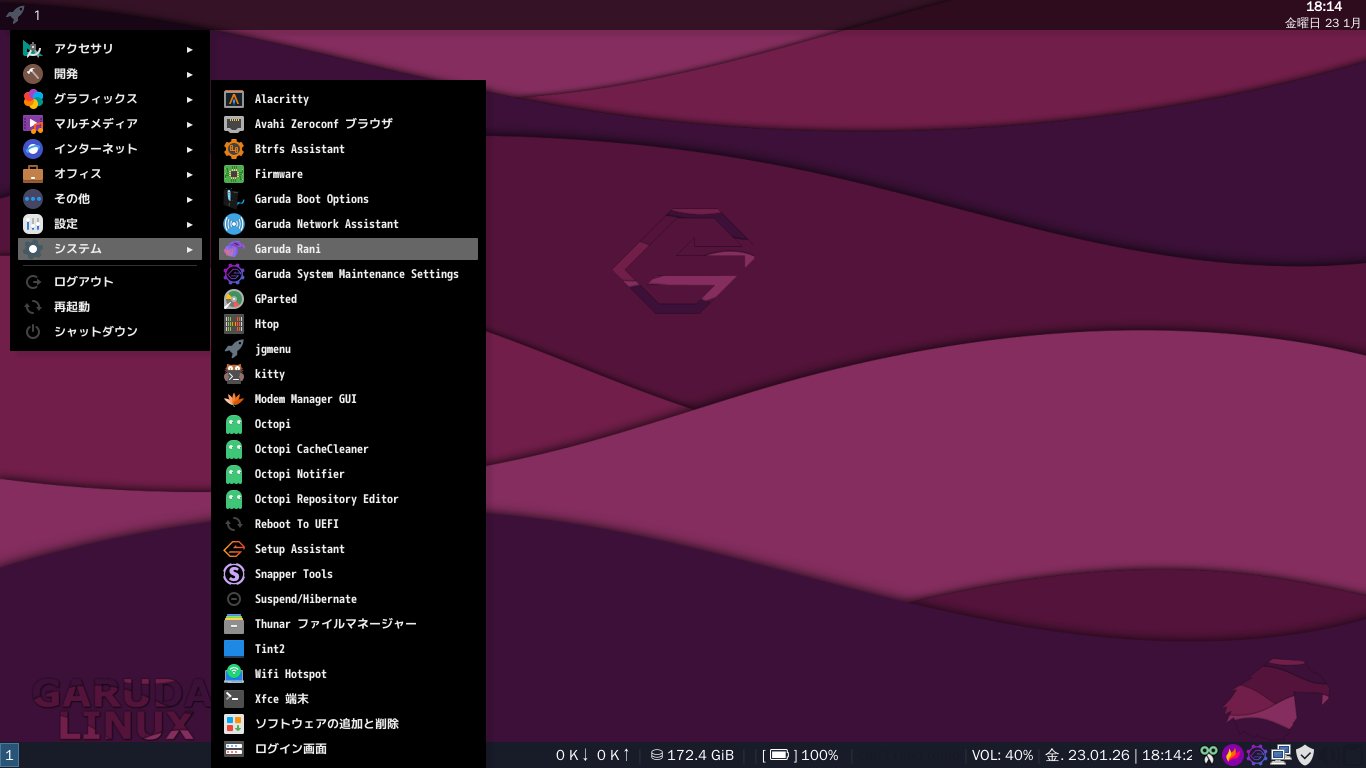Open Garuda Boot Options icon
This screenshot has width=1366, height=768.
click(x=234, y=199)
